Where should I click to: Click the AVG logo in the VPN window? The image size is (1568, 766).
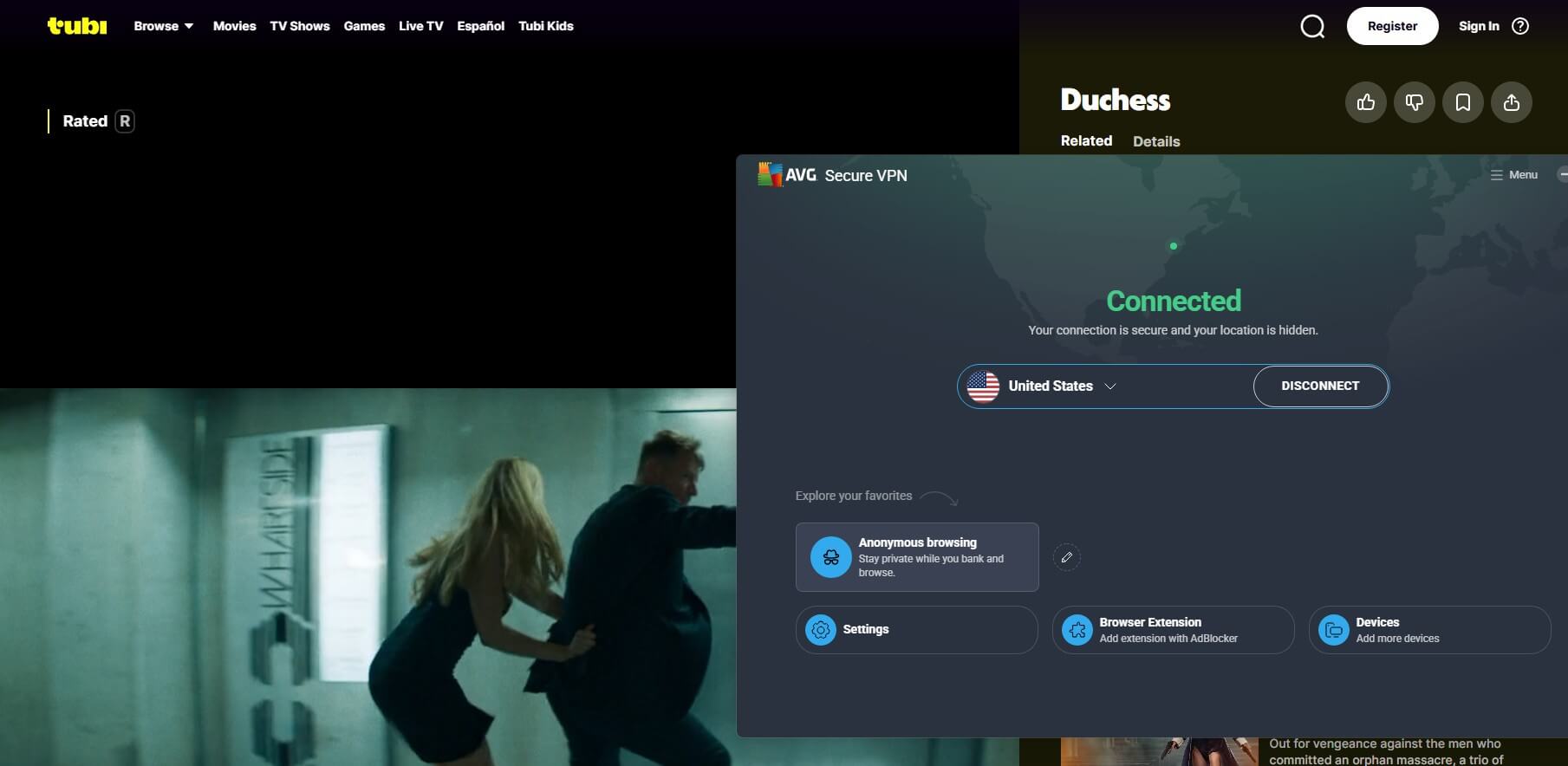(787, 175)
